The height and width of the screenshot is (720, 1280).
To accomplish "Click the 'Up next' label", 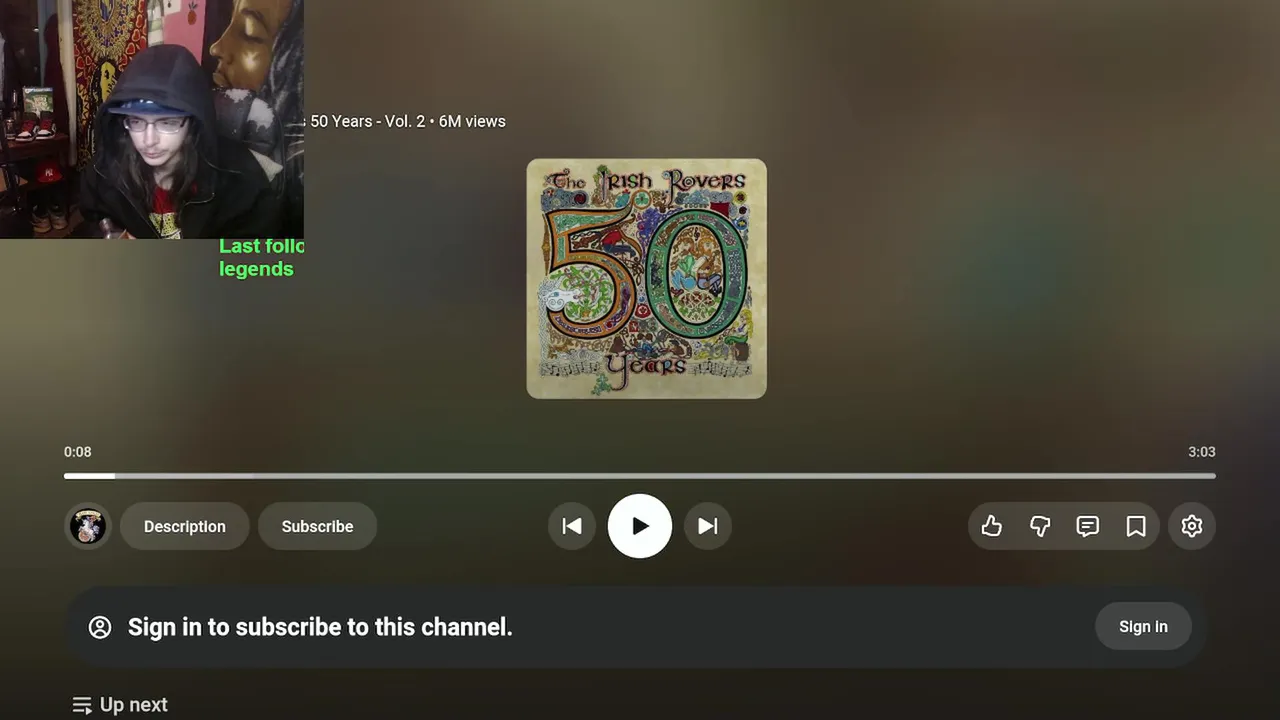I will [x=134, y=705].
